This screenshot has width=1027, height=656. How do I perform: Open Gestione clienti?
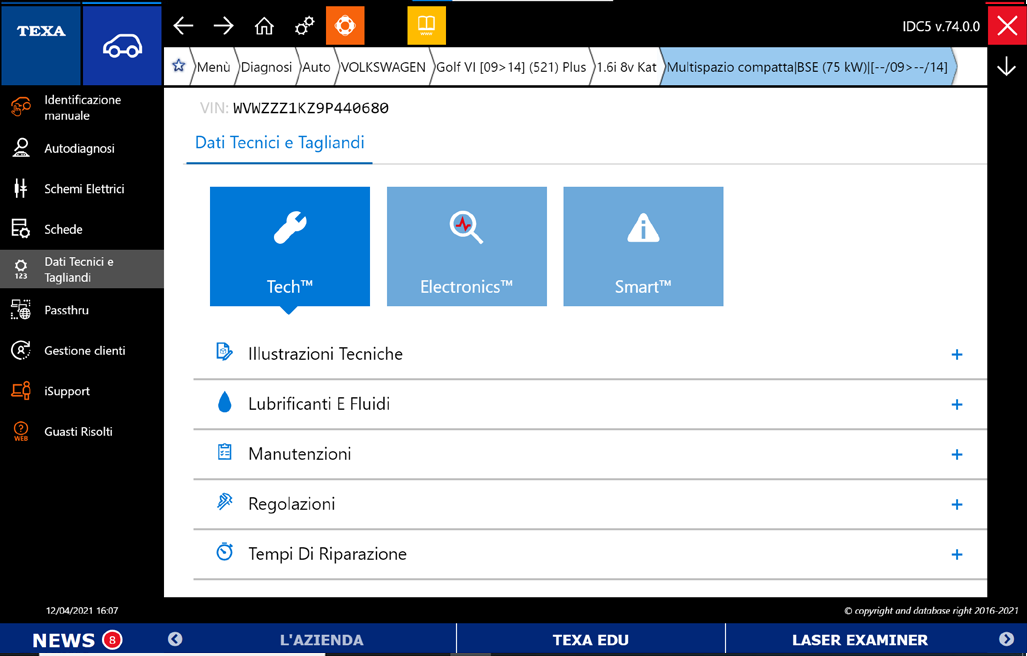coord(82,351)
